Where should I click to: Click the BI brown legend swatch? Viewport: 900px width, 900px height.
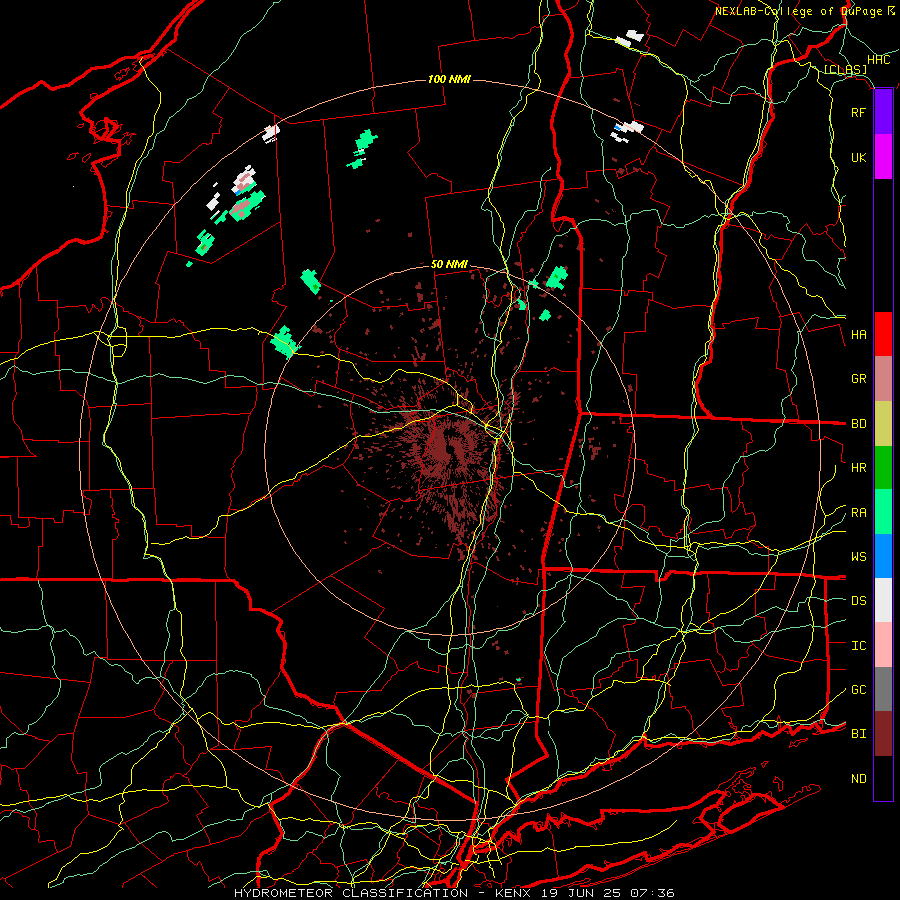[883, 734]
